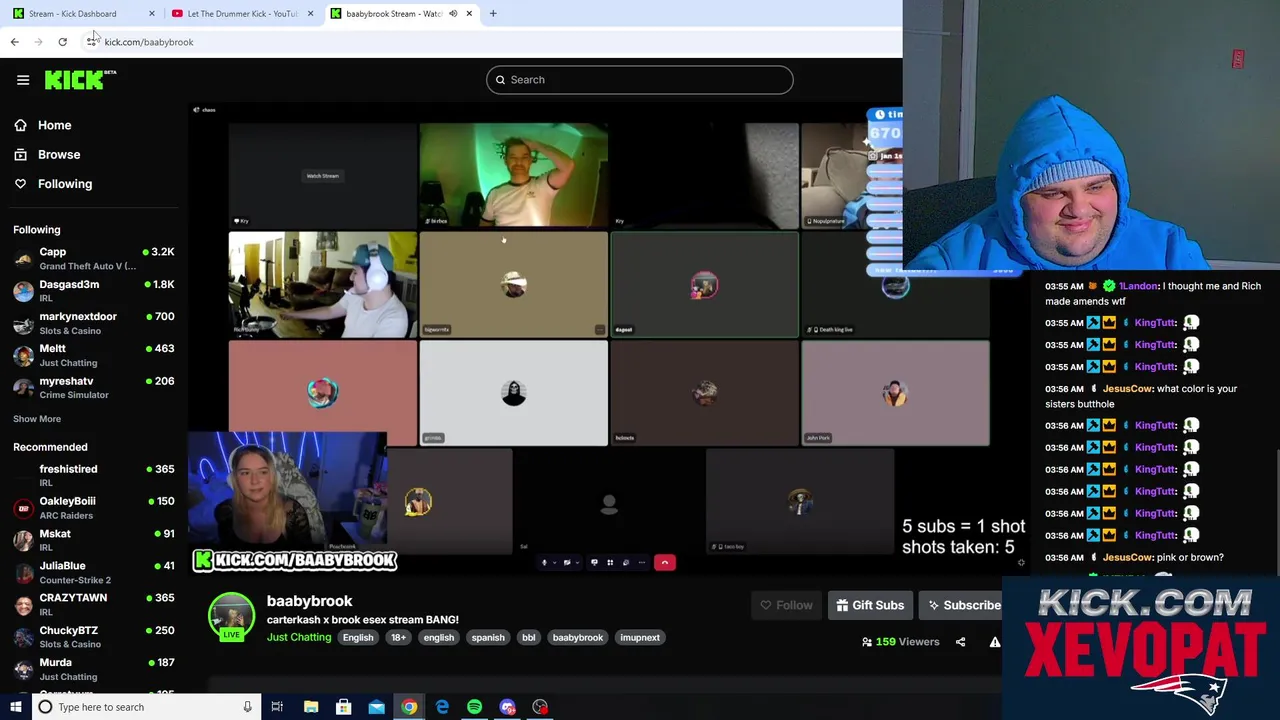
Task: Expand microphone options arrow in call bar
Action: [555, 563]
